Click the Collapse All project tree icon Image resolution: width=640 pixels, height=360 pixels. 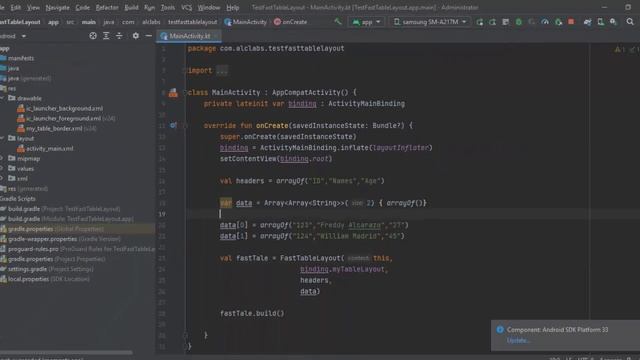tap(119, 36)
